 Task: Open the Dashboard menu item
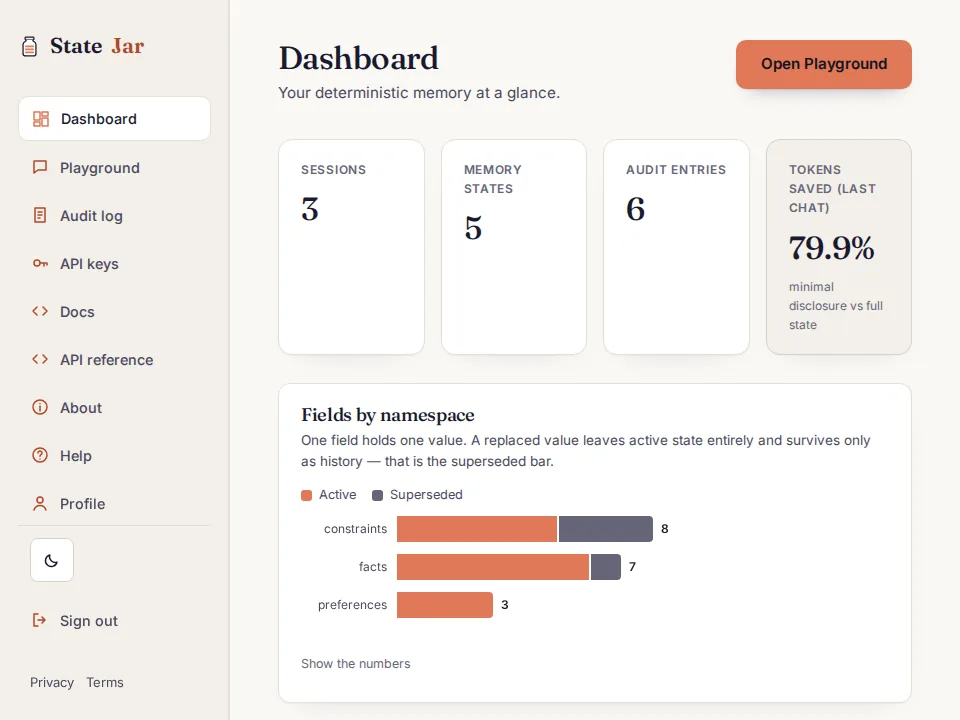tap(114, 119)
